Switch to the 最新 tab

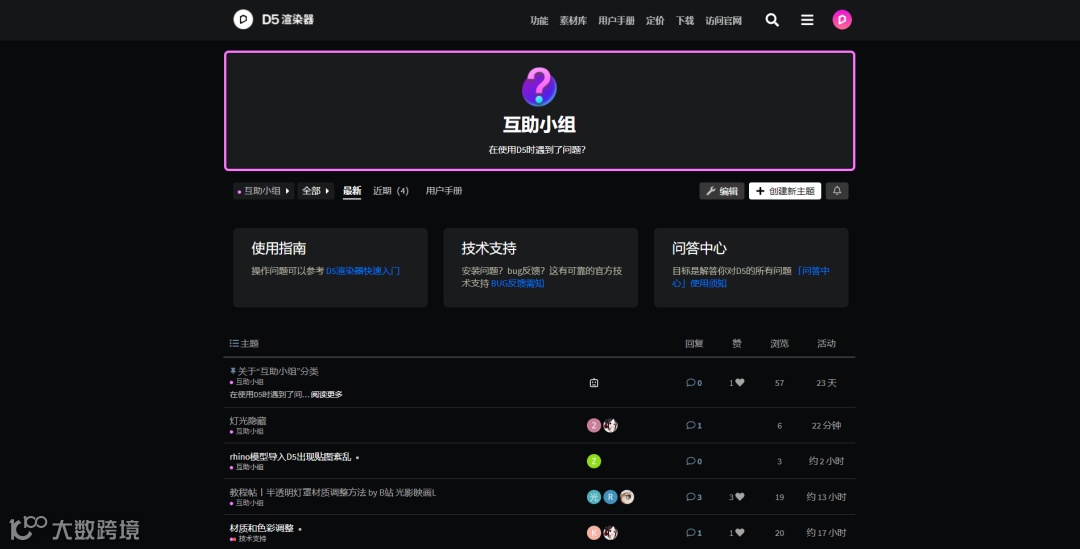click(352, 191)
